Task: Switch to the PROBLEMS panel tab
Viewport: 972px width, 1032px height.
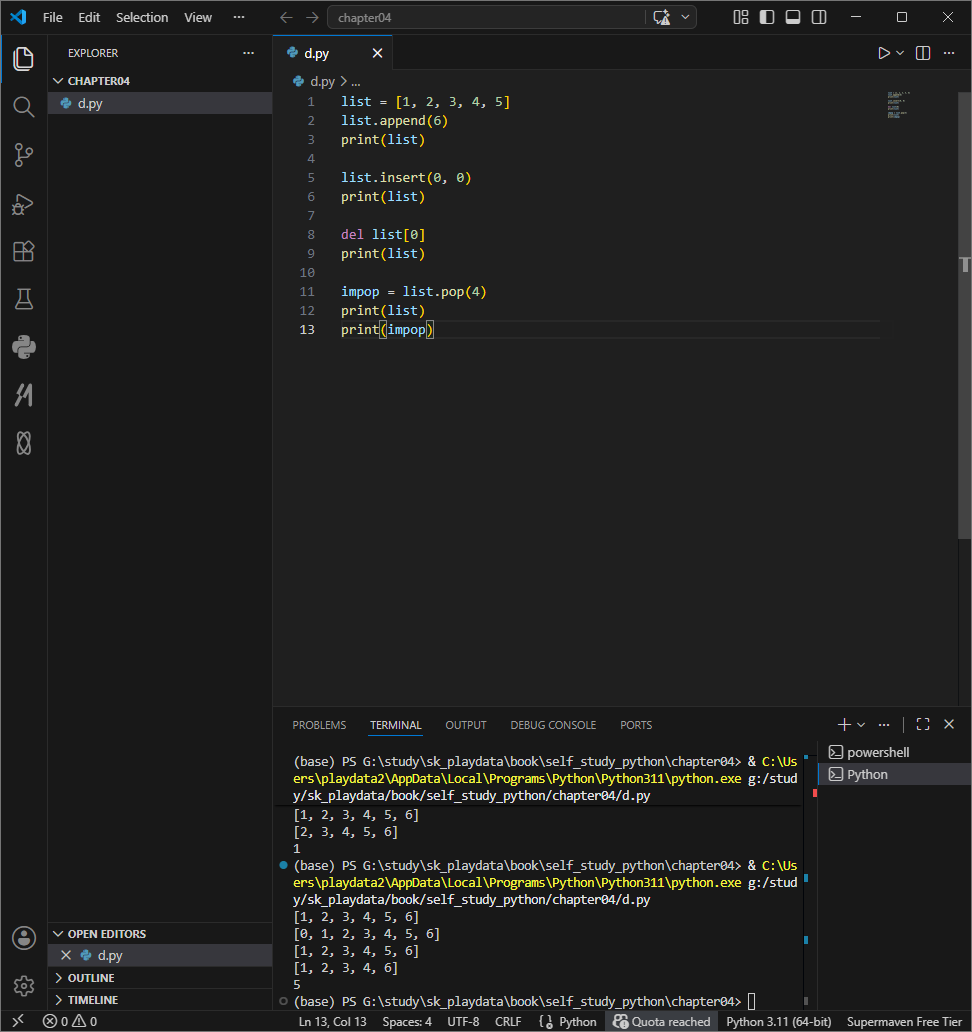Action: point(319,725)
